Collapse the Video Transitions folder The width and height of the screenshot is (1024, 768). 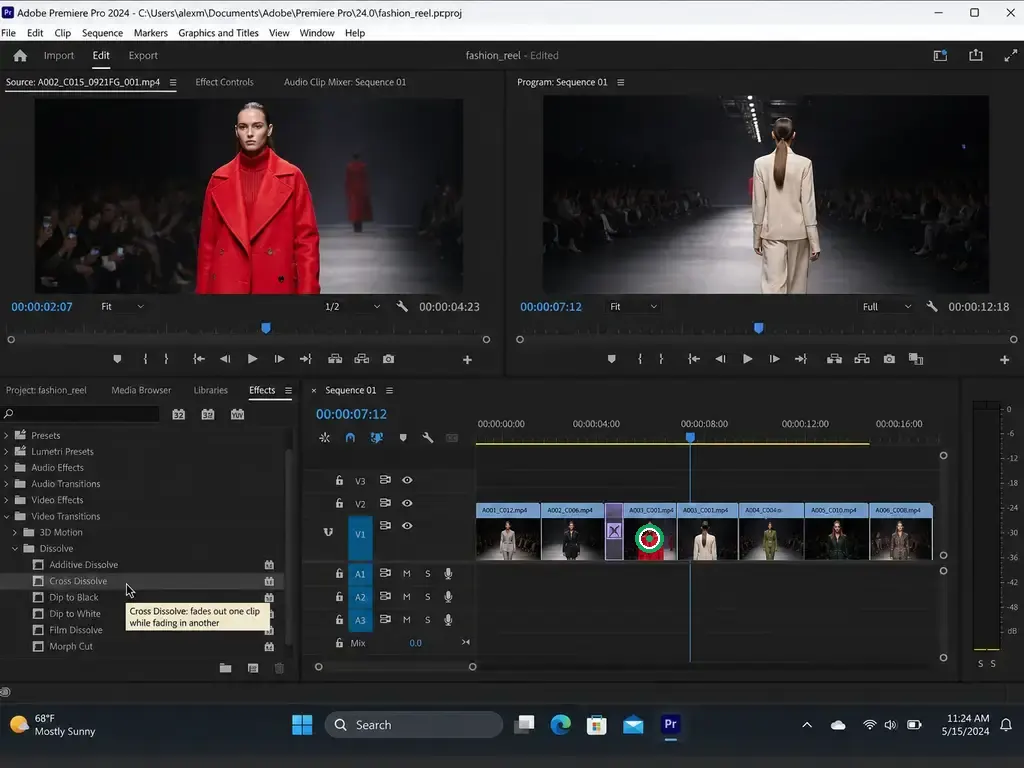point(7,516)
